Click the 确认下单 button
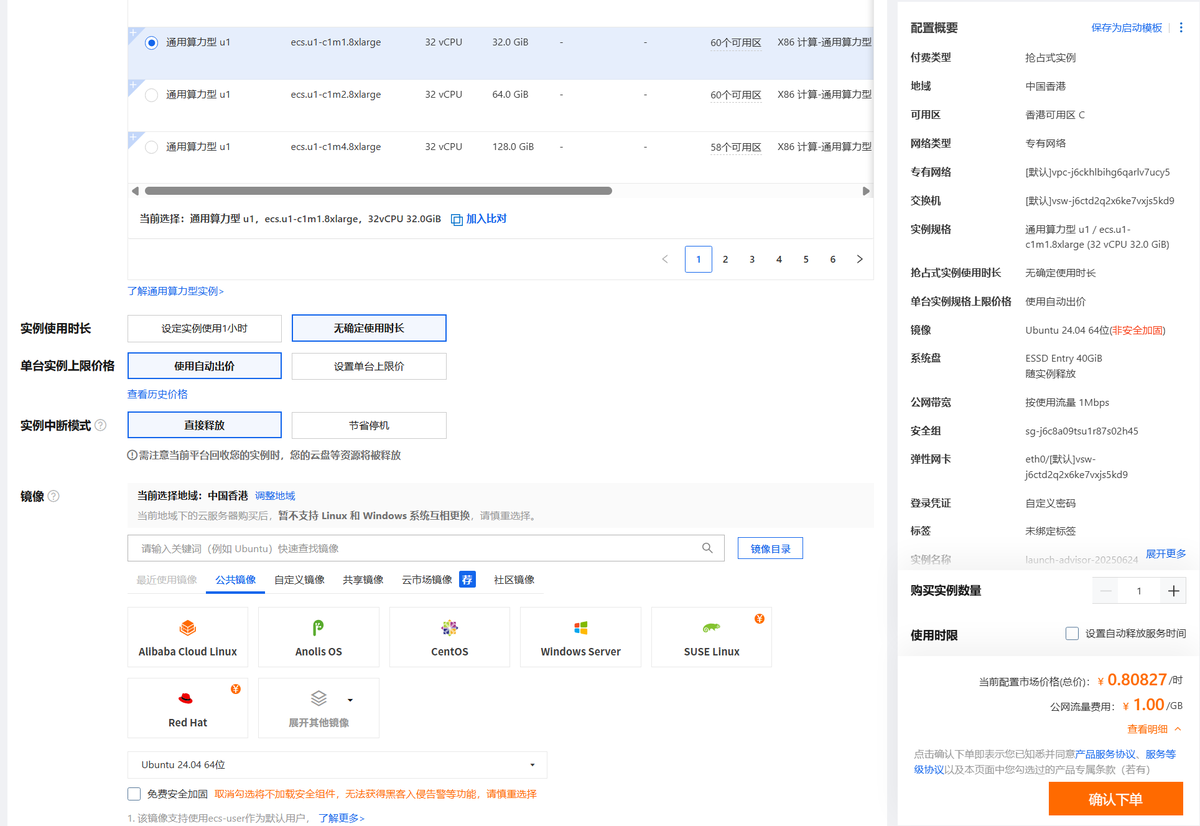1200x826 pixels. [x=1116, y=799]
